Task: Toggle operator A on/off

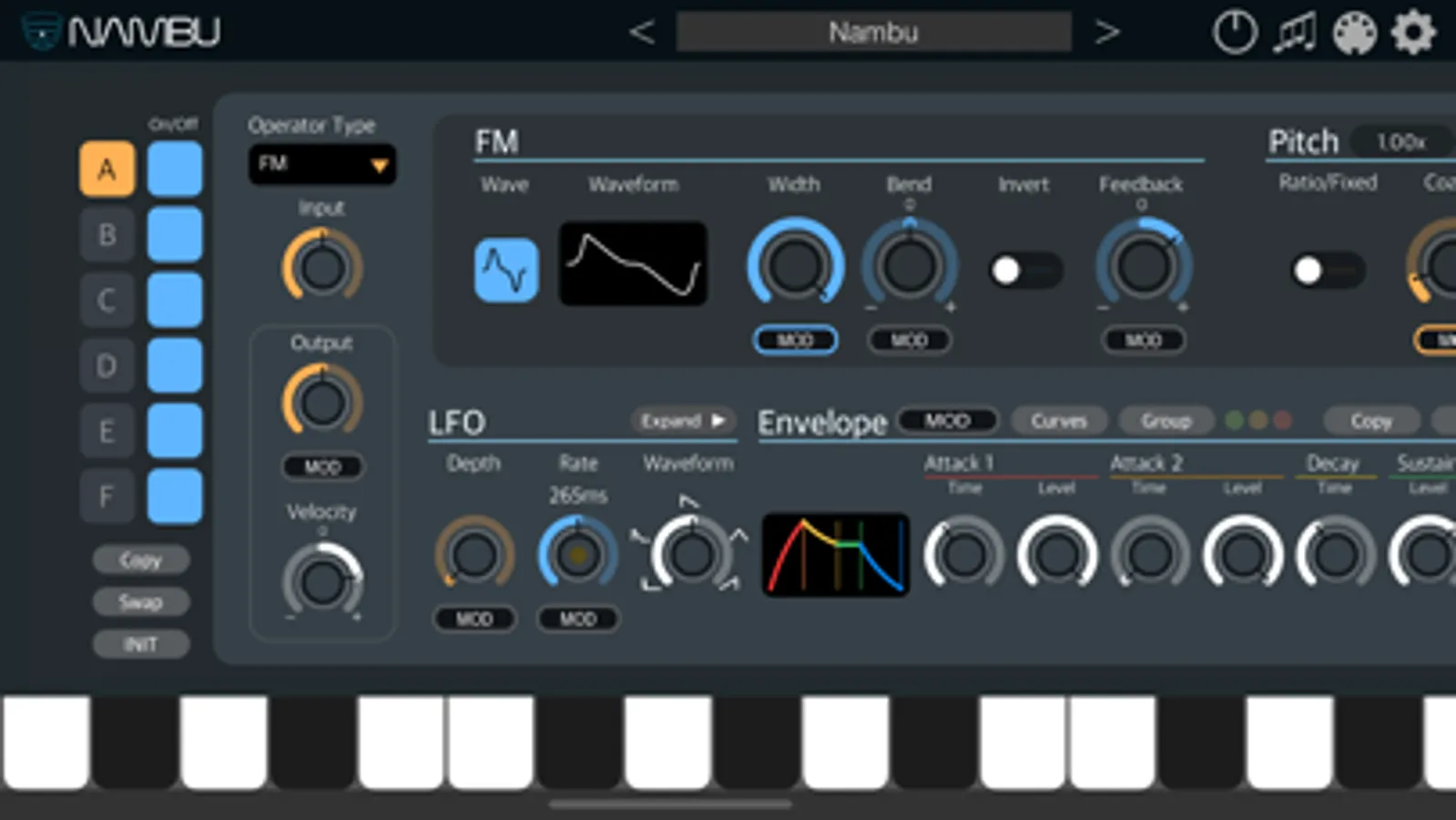Action: [x=175, y=169]
